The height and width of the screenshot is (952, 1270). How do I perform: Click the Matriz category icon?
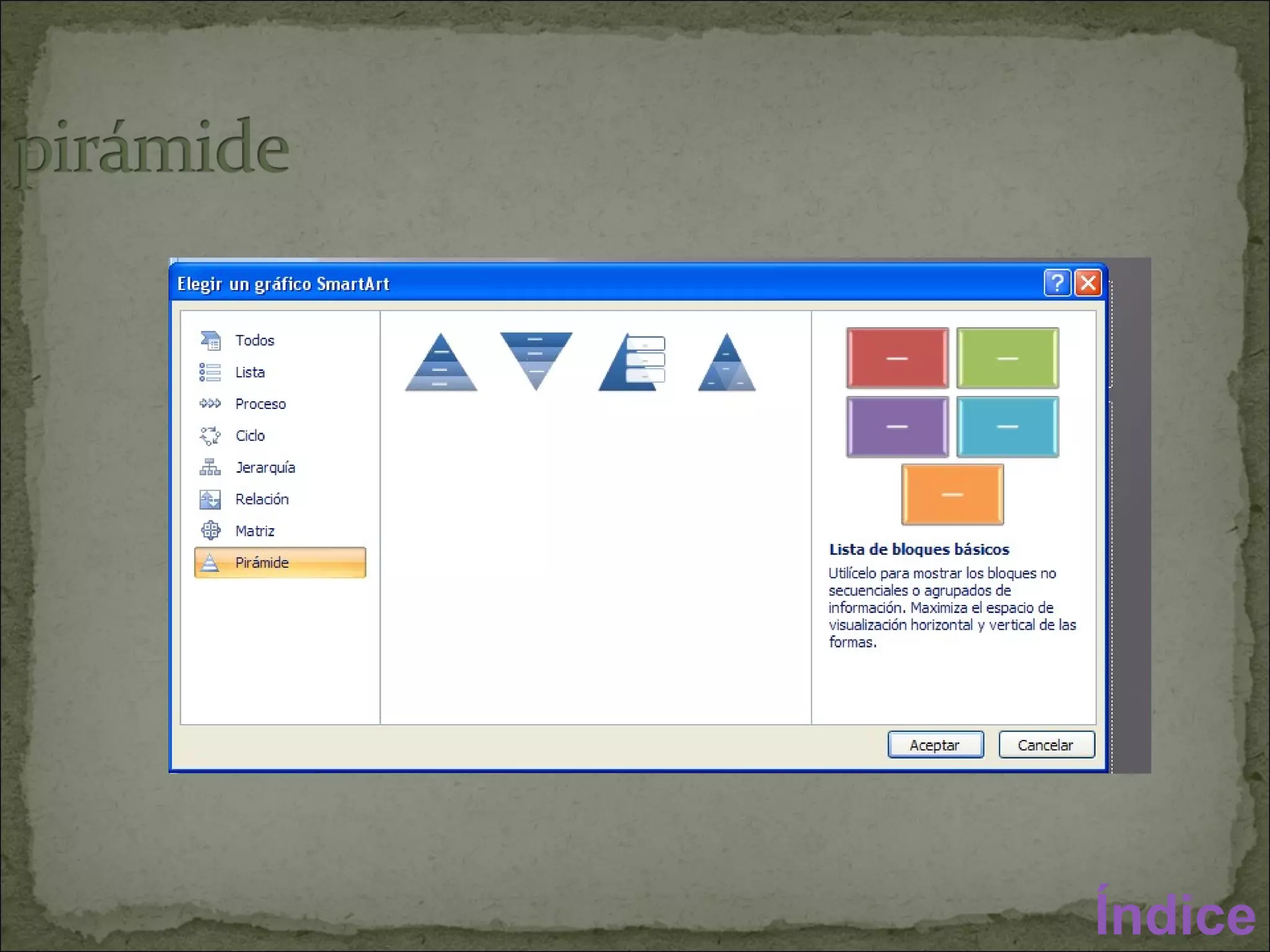pos(210,531)
